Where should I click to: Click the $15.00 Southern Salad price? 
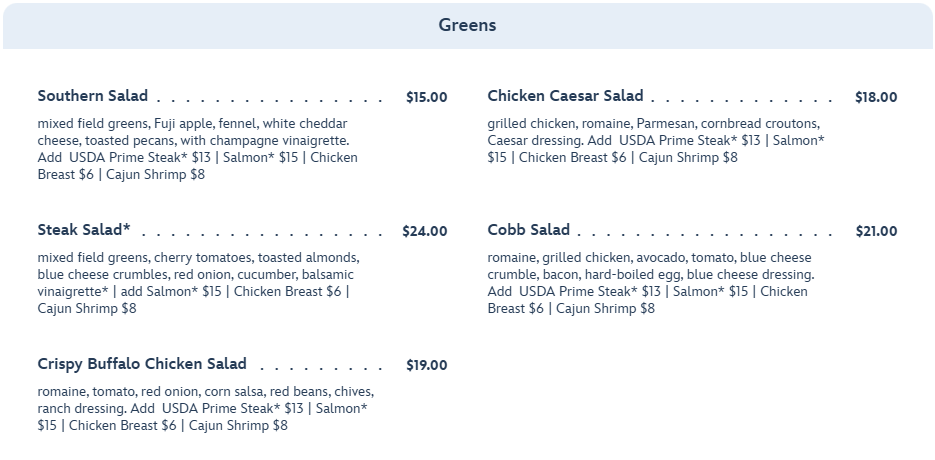click(426, 97)
